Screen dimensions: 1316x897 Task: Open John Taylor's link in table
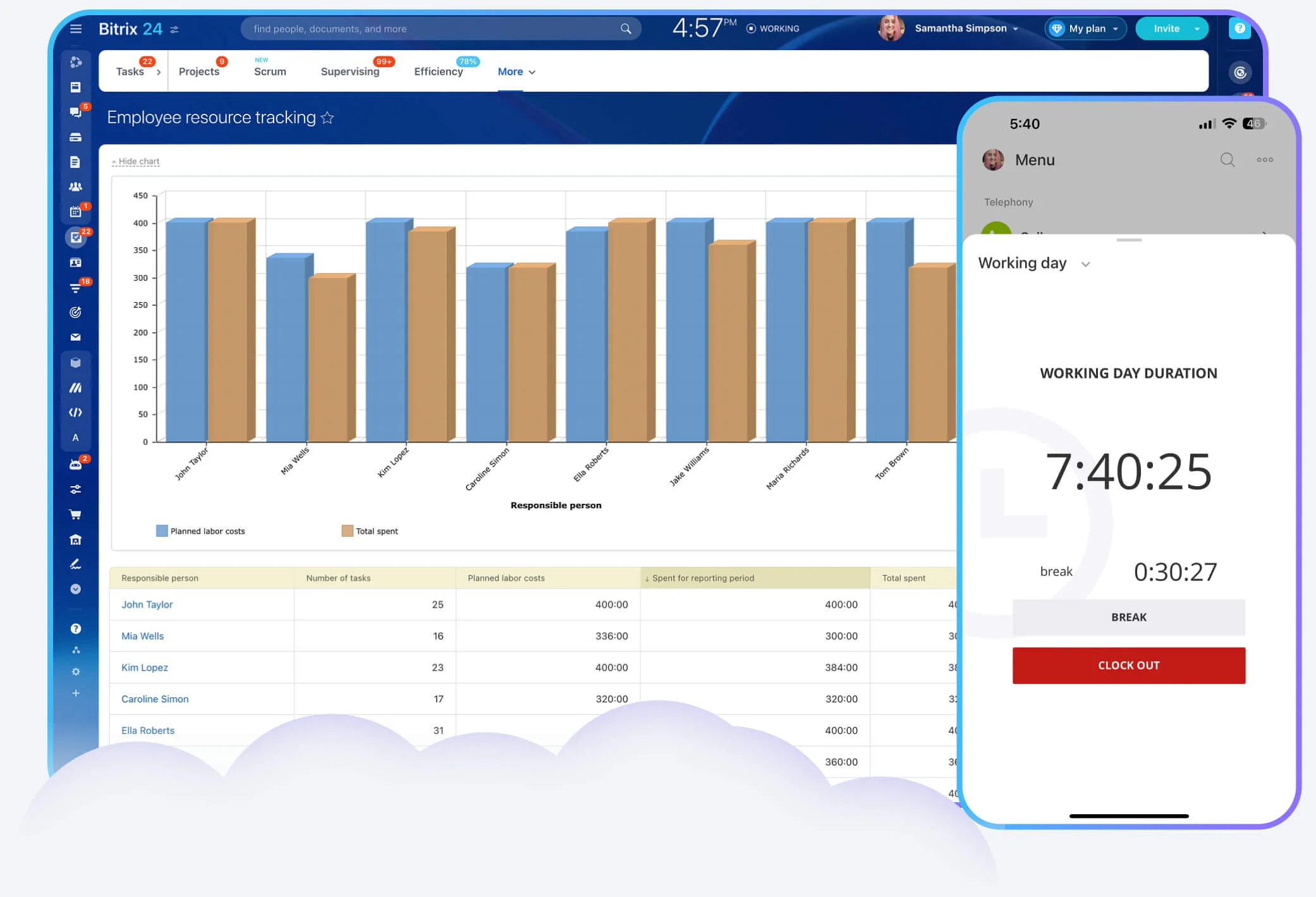click(x=147, y=604)
